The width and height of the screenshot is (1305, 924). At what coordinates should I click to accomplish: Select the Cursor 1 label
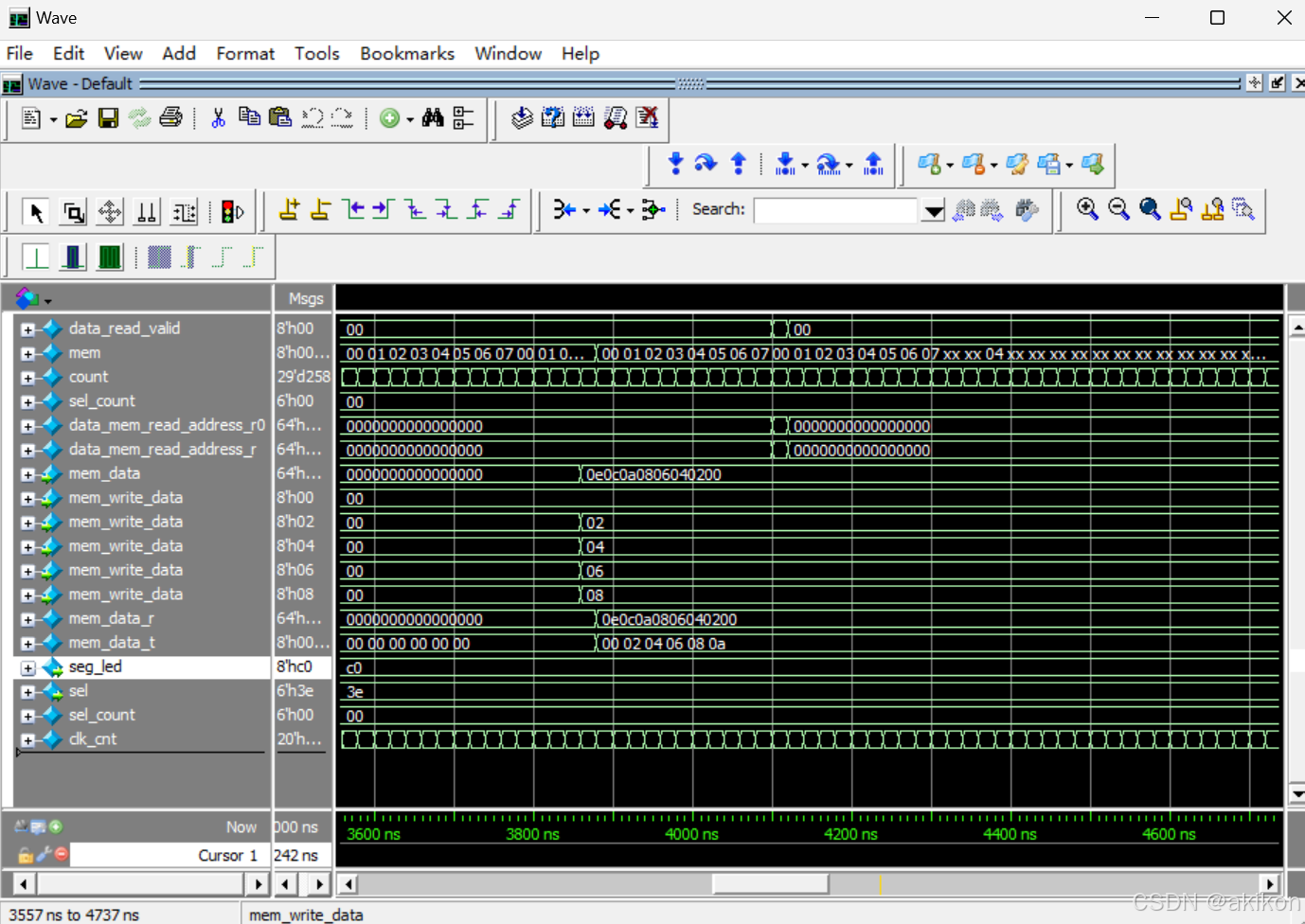tap(227, 855)
